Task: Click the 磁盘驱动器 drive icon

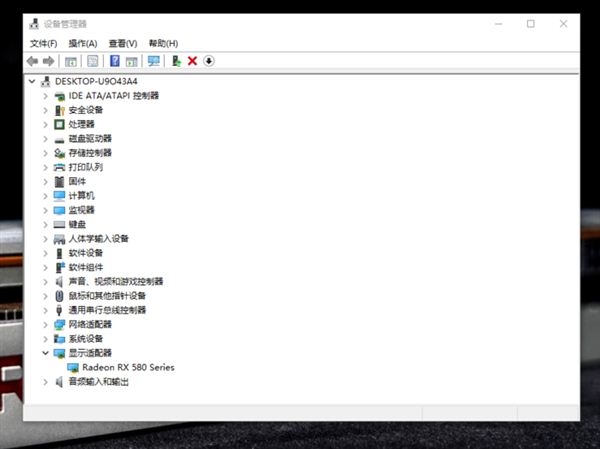Action: pyautogui.click(x=59, y=140)
